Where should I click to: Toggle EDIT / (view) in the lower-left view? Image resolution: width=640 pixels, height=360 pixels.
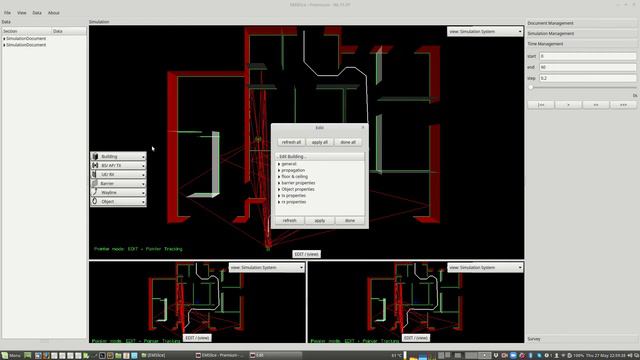[x=197, y=338]
